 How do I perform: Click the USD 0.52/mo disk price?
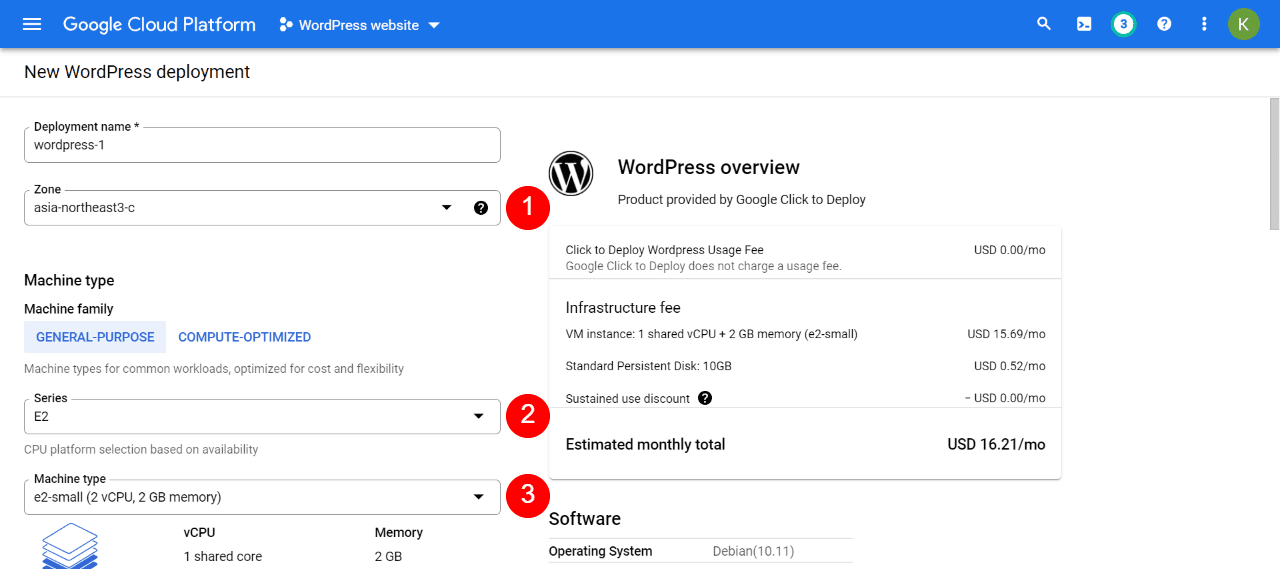(1010, 366)
